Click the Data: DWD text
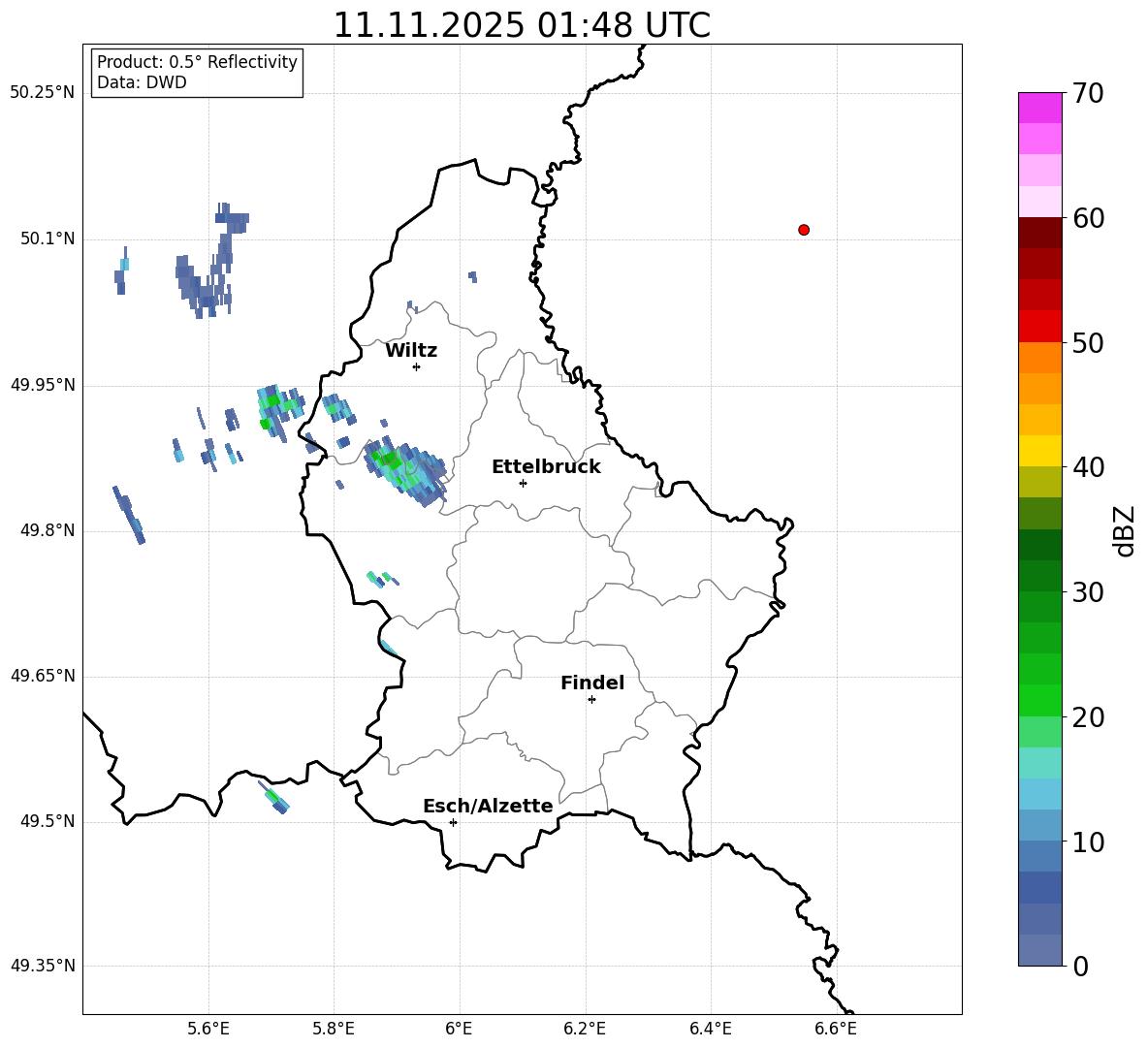This screenshot has width=1148, height=1048. (x=142, y=82)
